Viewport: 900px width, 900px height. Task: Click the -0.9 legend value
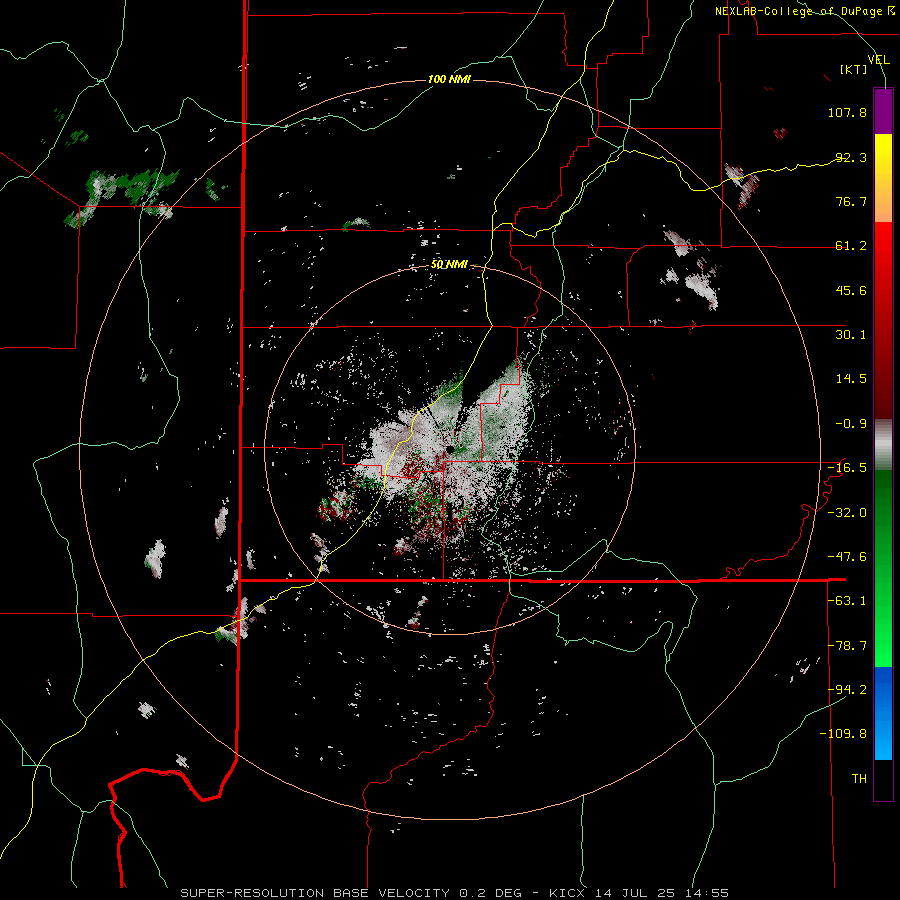[x=851, y=424]
